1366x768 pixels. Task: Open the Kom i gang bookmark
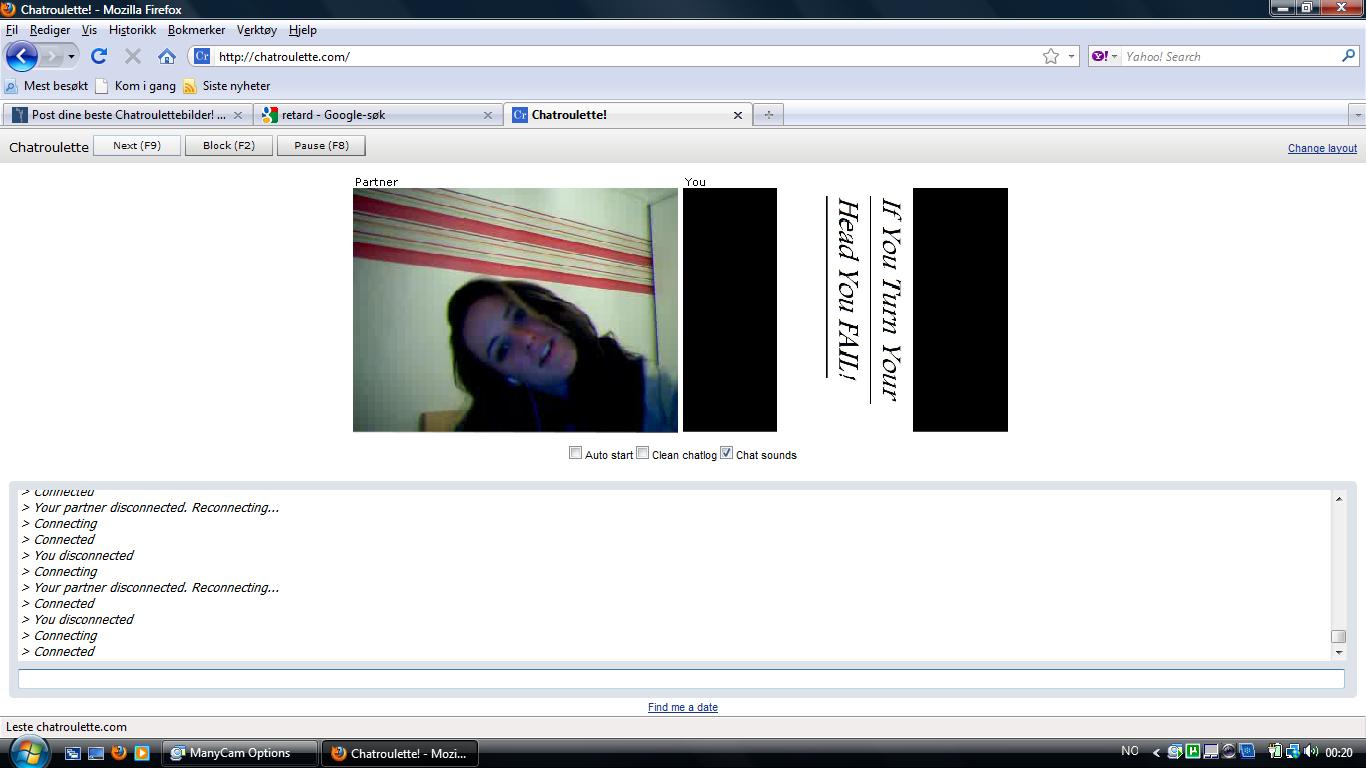(x=136, y=86)
